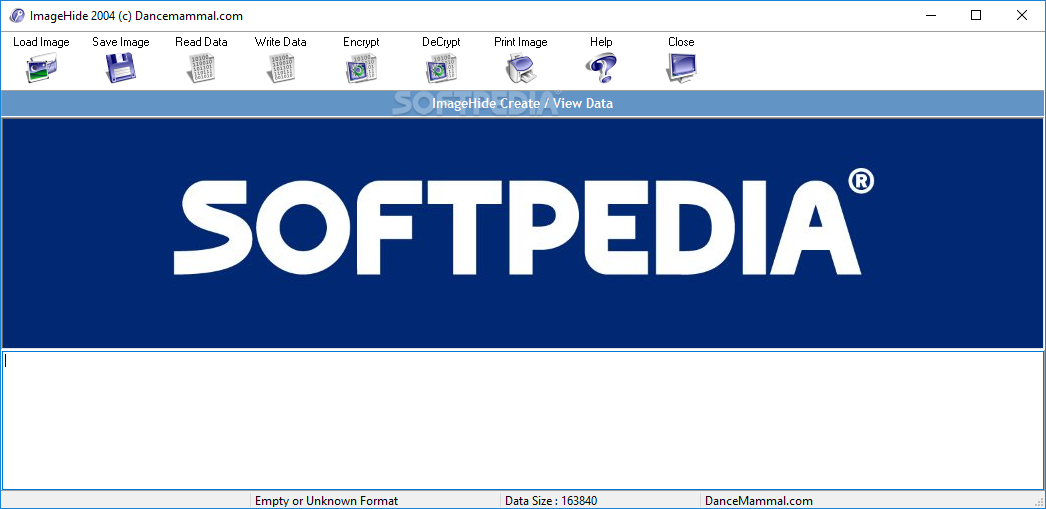Click the Load Image picture icon
Viewport: 1046px width, 509px height.
tap(41, 68)
